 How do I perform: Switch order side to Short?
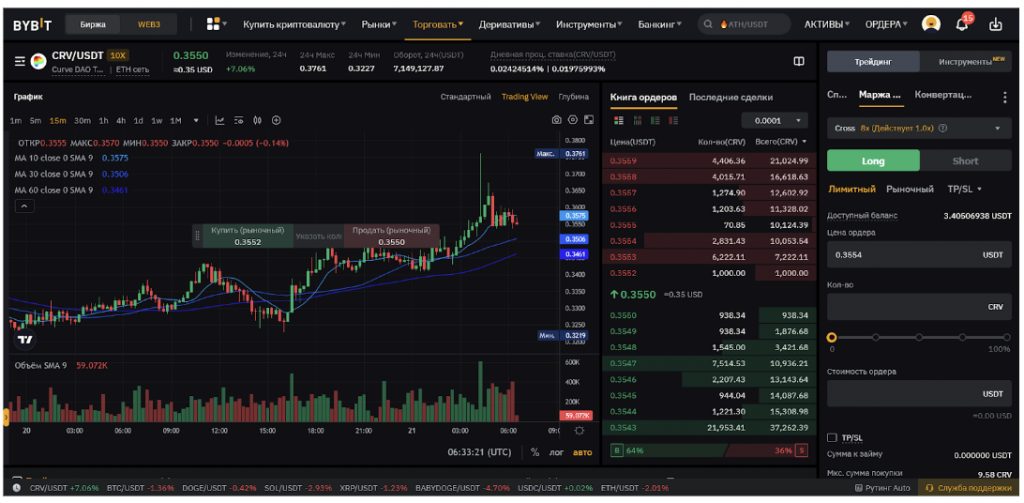pyautogui.click(x=965, y=161)
